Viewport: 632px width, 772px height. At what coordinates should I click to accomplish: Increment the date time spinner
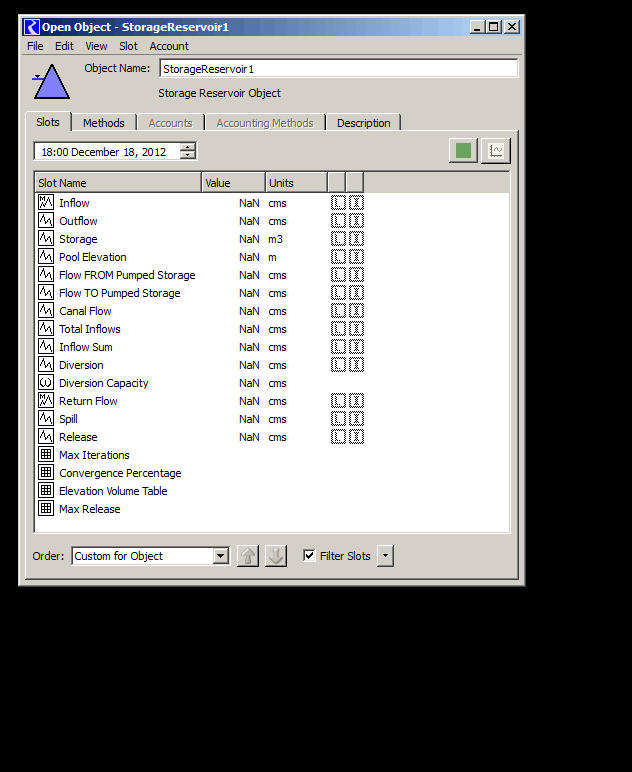click(x=188, y=147)
